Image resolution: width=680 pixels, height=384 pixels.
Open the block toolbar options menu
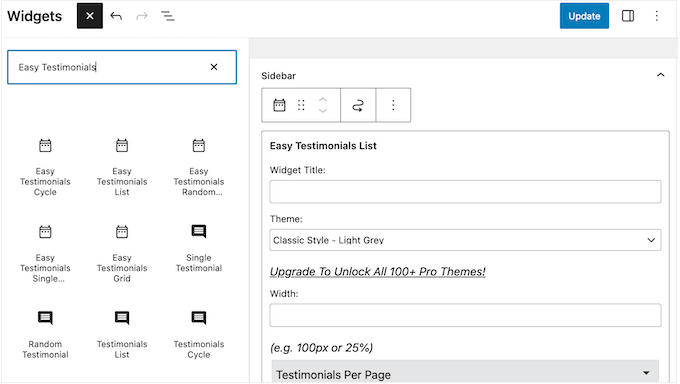(393, 105)
